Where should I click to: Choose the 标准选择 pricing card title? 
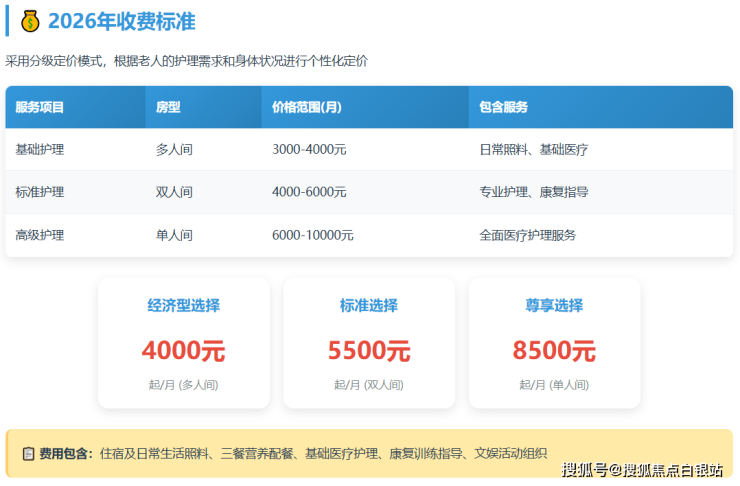369,306
